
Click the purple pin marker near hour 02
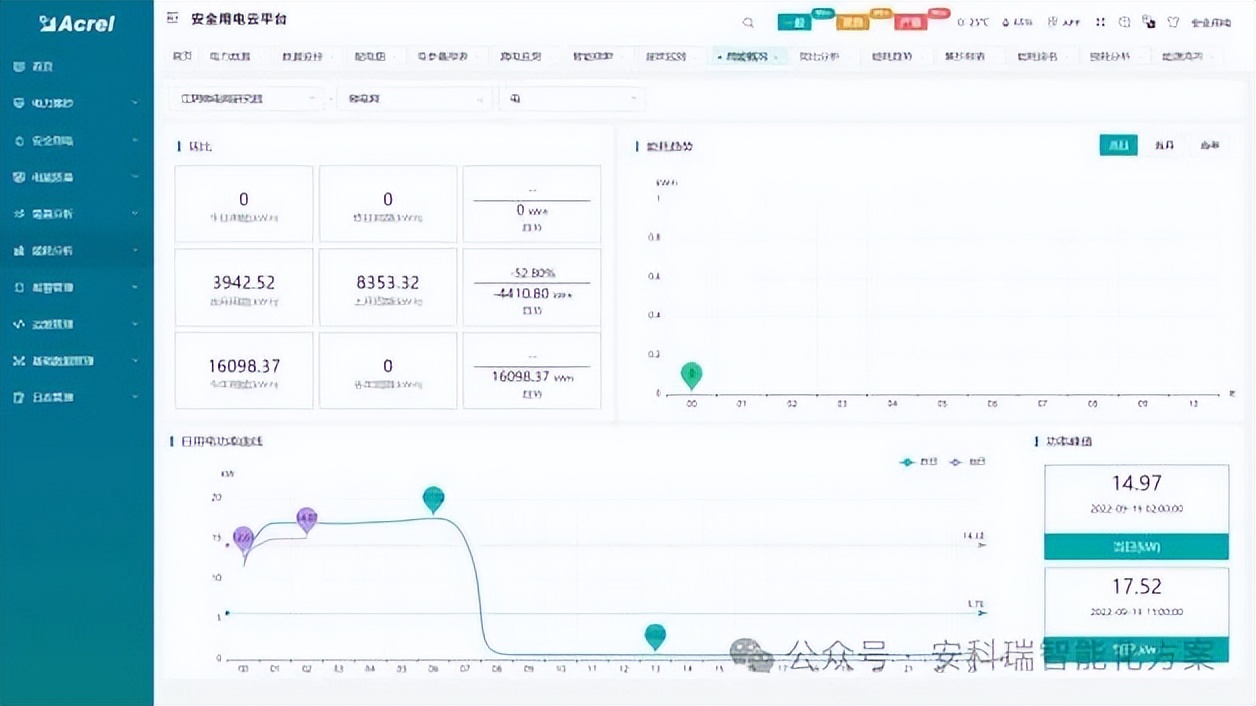(307, 520)
